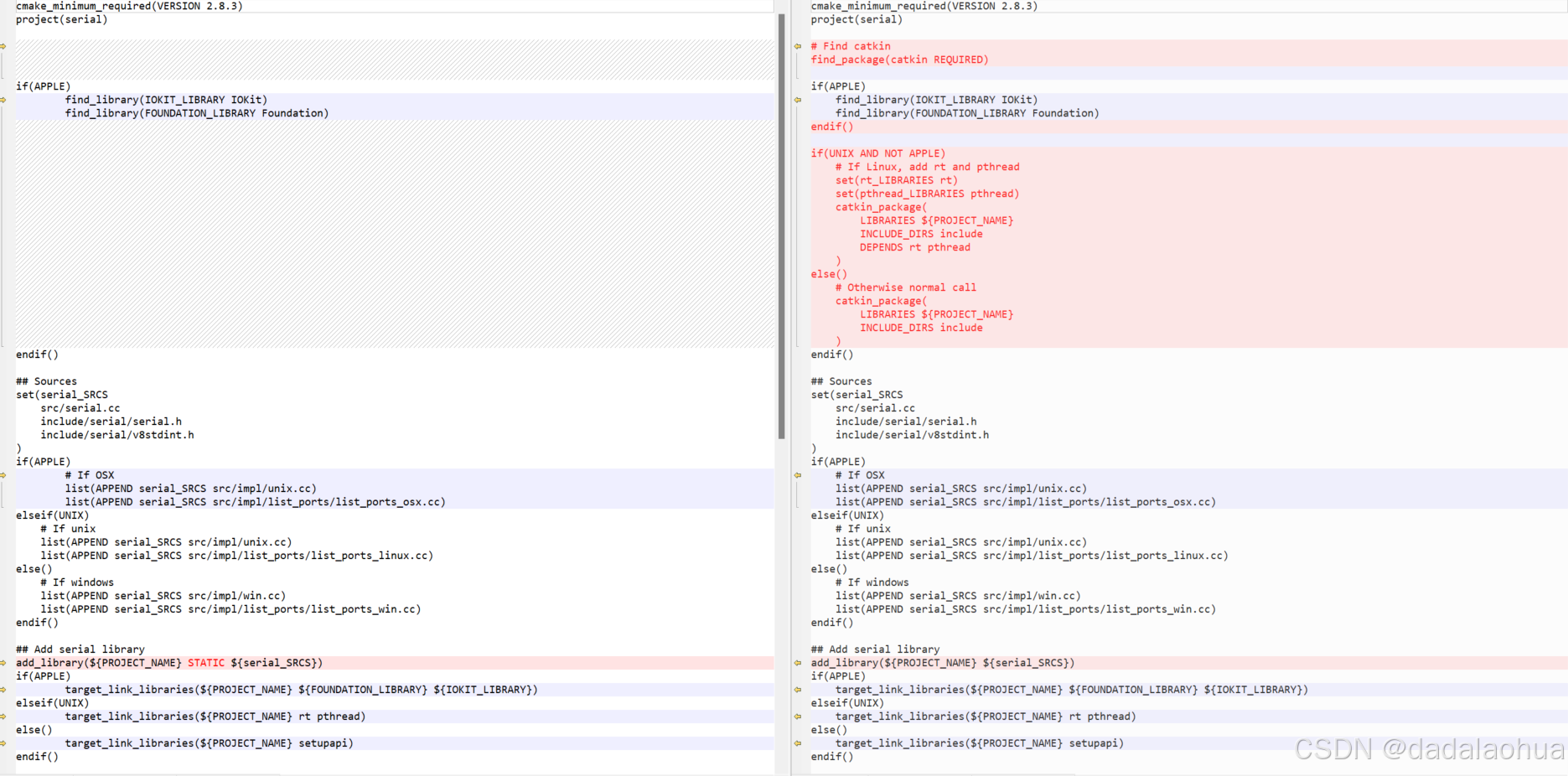Click the right-pane merge arrow beside the setupapi link line
1568x776 pixels.
798,743
